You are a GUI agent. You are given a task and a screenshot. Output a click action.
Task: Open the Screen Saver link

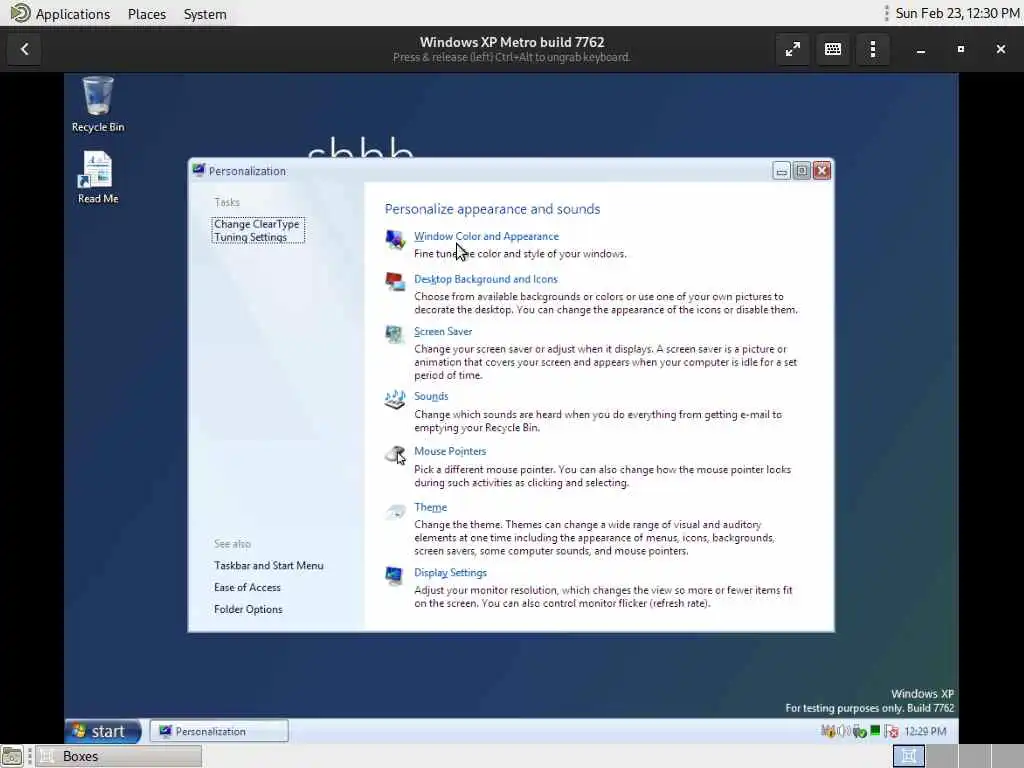pos(443,331)
